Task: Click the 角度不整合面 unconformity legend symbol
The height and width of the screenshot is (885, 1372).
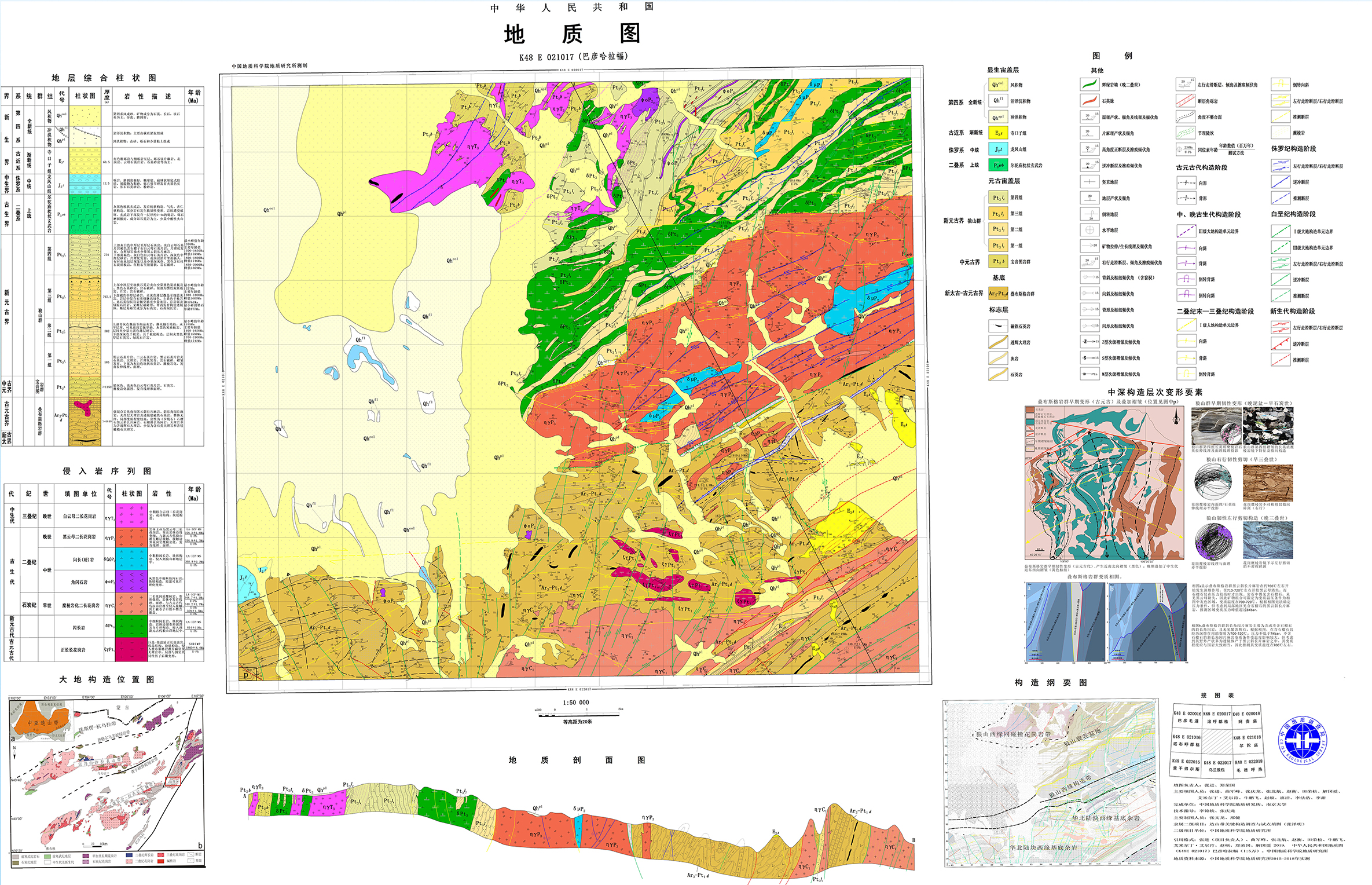Action: [1185, 117]
